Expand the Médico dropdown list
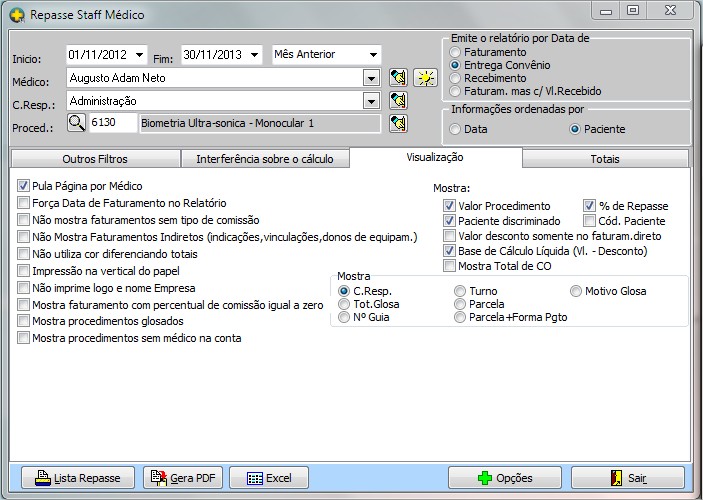This screenshot has width=703, height=500. (371, 77)
